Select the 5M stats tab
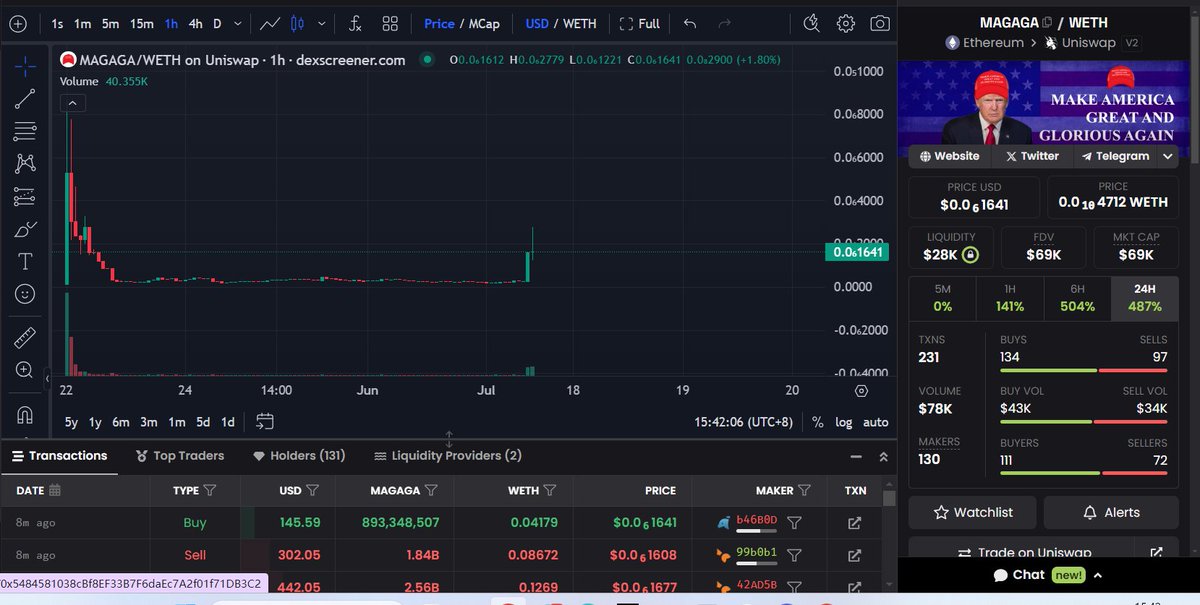Viewport: 1200px width, 605px height. (x=942, y=298)
